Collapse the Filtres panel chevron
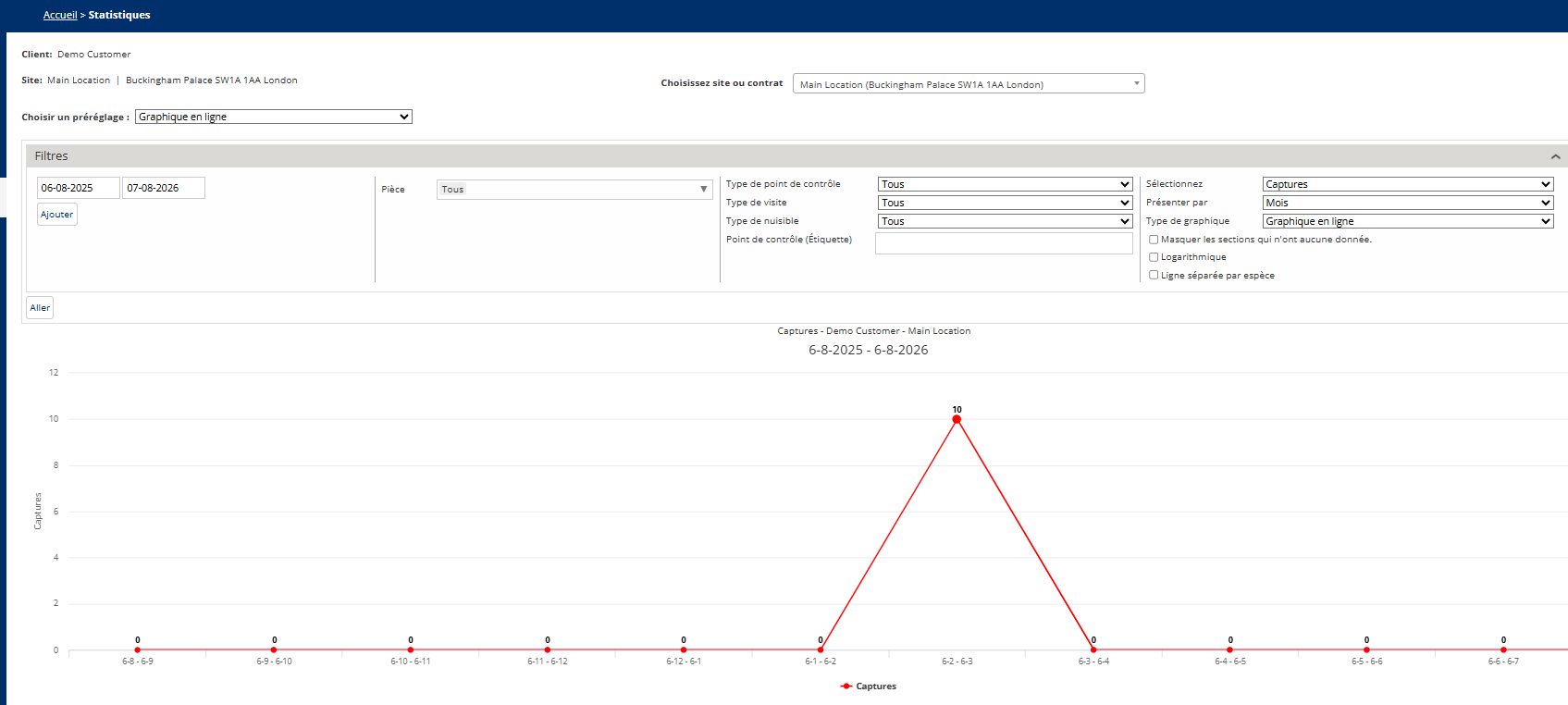 pos(1555,156)
